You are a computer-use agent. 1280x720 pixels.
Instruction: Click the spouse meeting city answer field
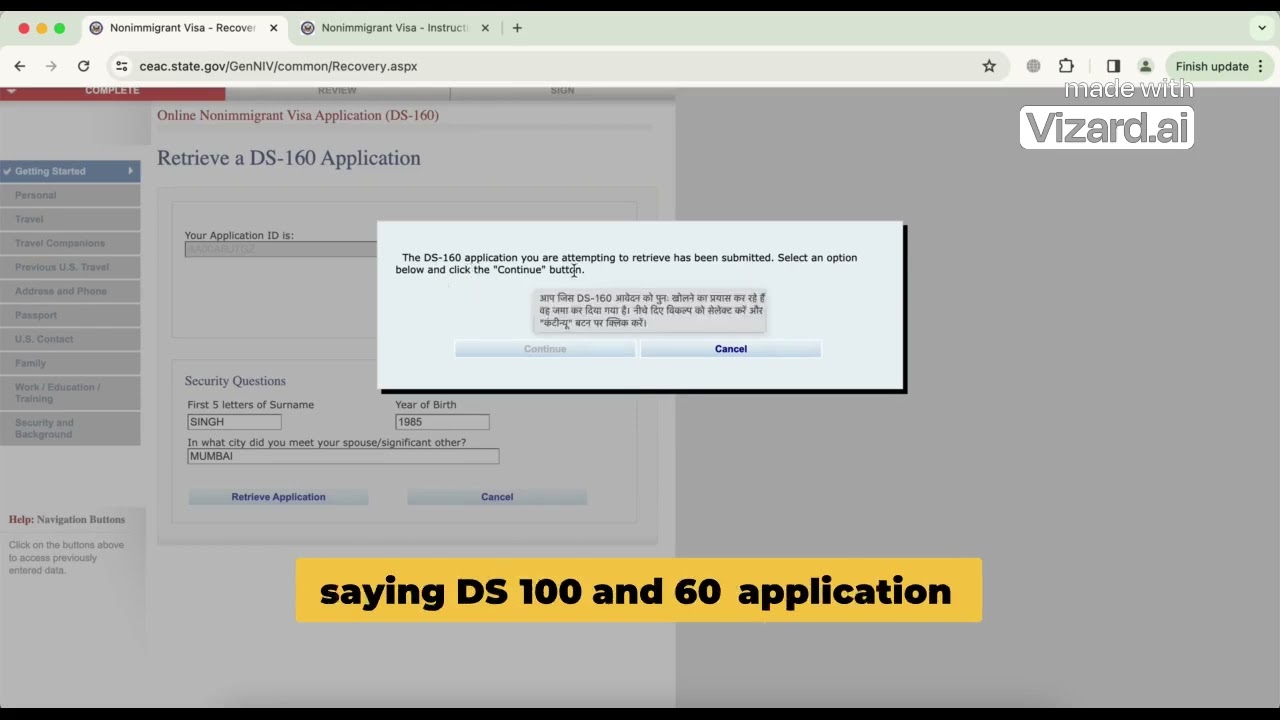343,456
